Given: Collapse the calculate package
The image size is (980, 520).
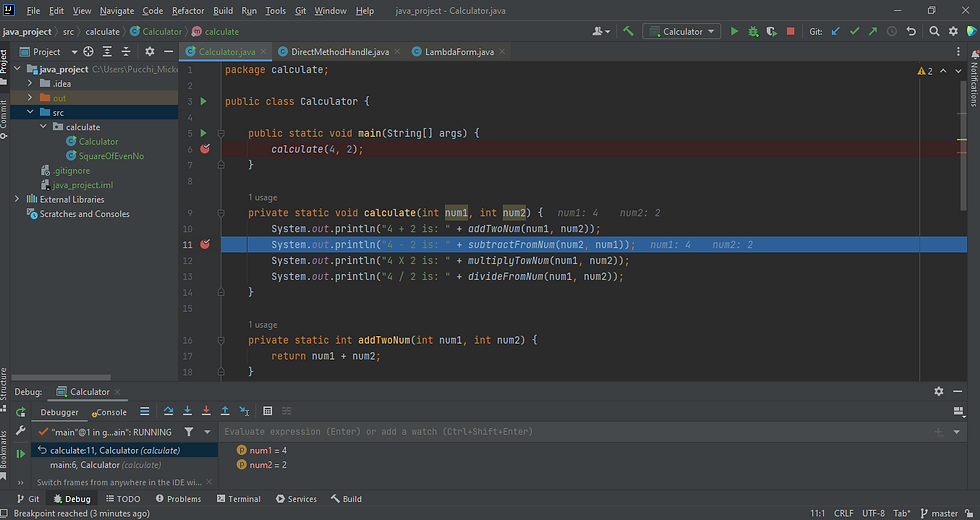Looking at the screenshot, I should (43, 126).
